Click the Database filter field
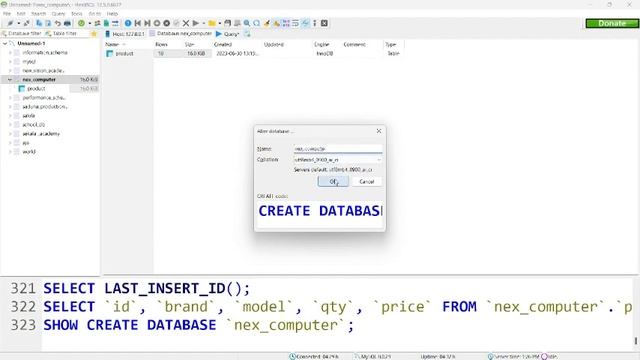640x360 pixels. [22, 33]
